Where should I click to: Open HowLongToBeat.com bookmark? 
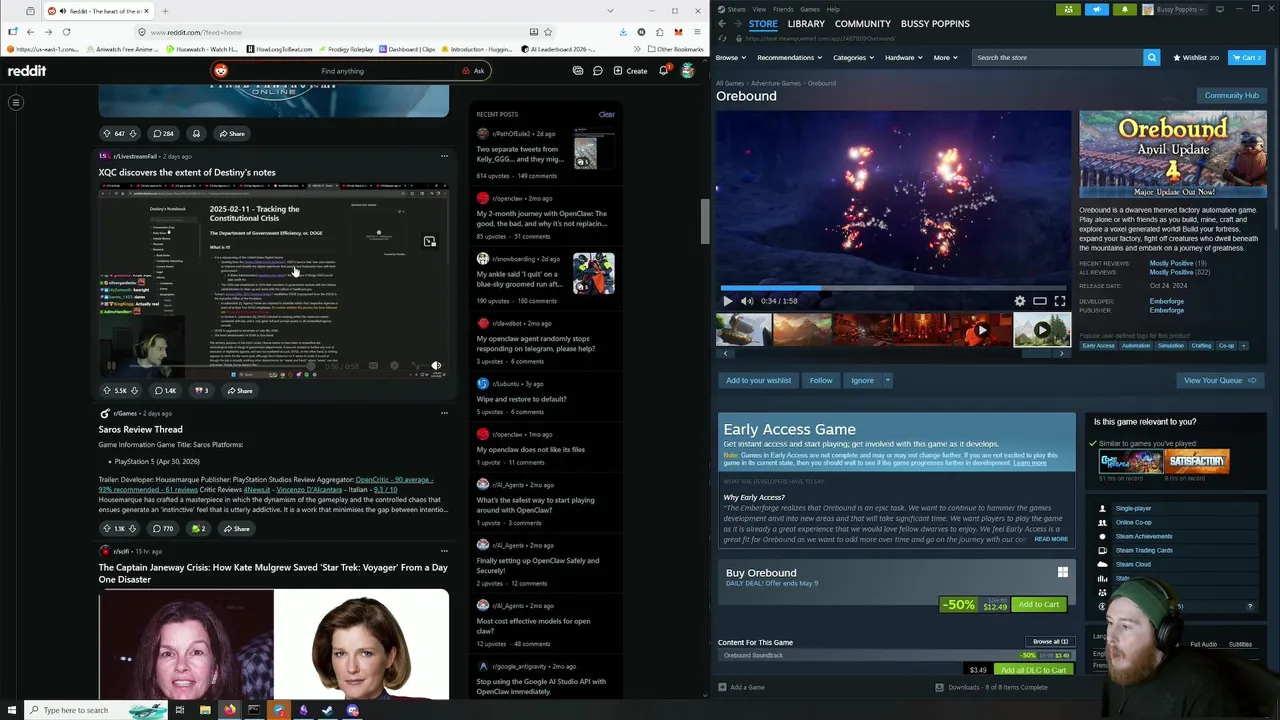[279, 49]
